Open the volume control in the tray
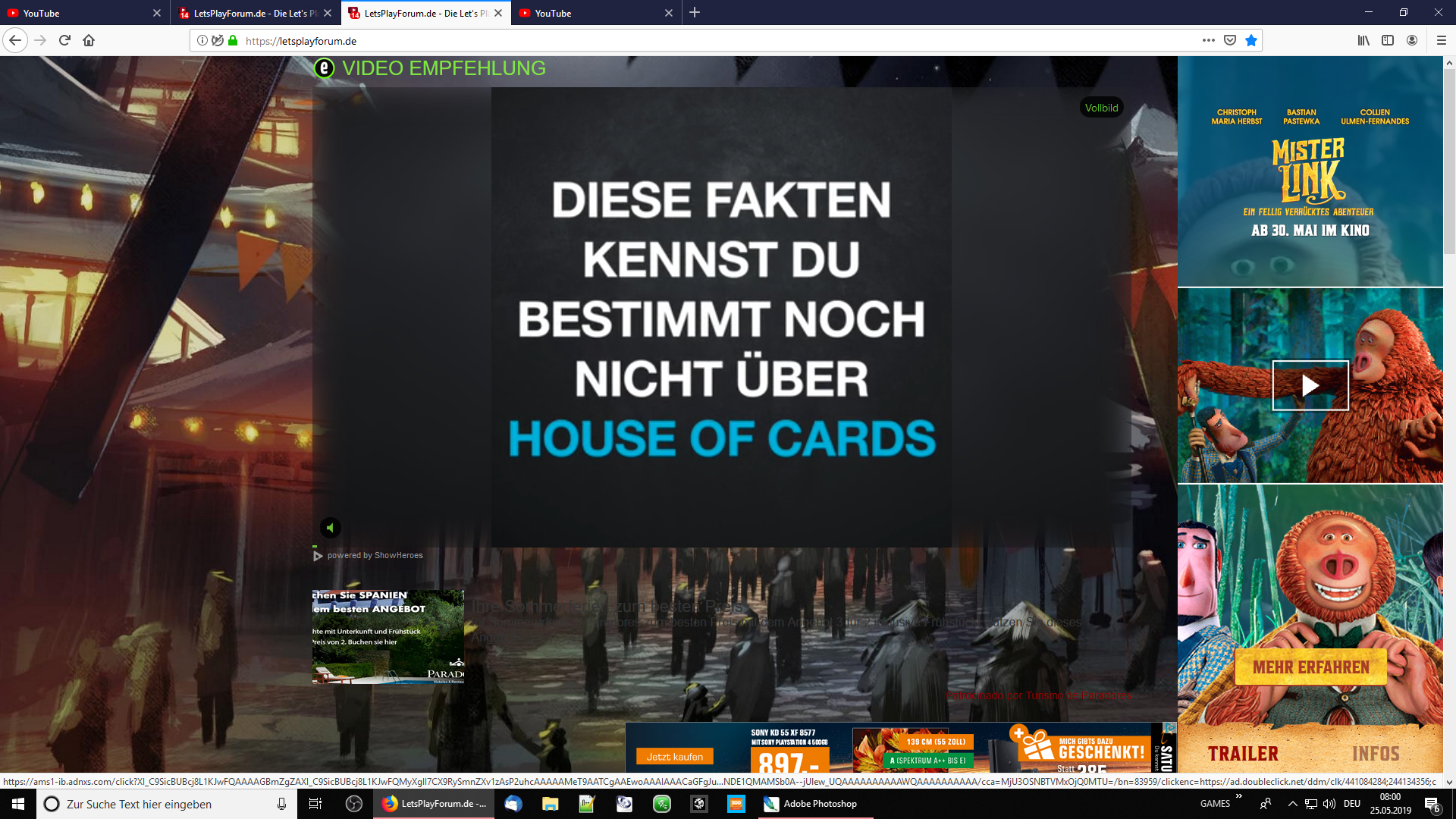Viewport: 1456px width, 819px height. [1329, 804]
